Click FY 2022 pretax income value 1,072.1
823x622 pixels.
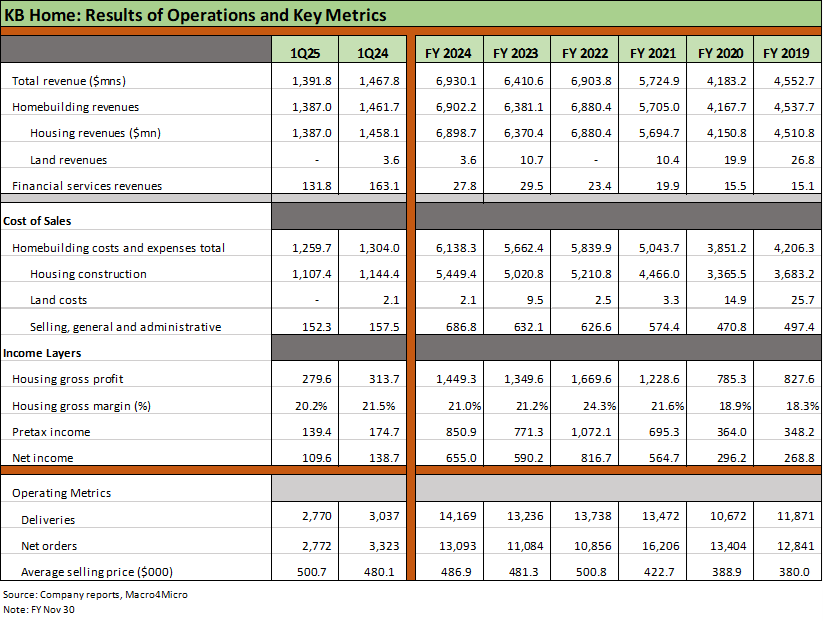click(x=591, y=432)
